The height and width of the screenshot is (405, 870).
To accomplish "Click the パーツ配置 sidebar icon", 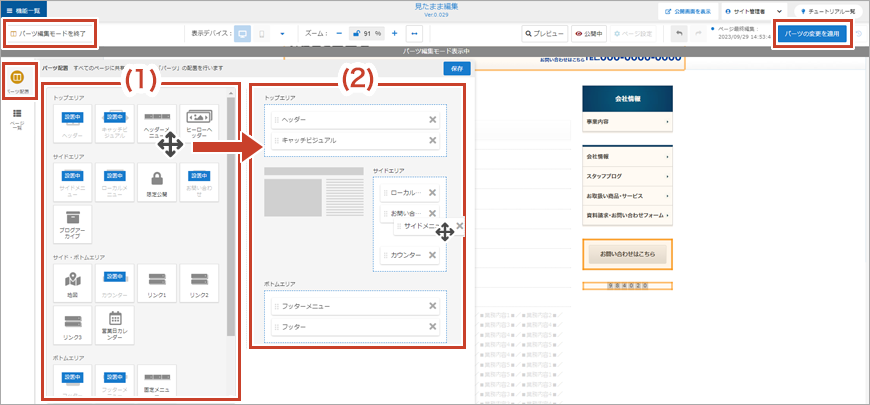I will [17, 80].
